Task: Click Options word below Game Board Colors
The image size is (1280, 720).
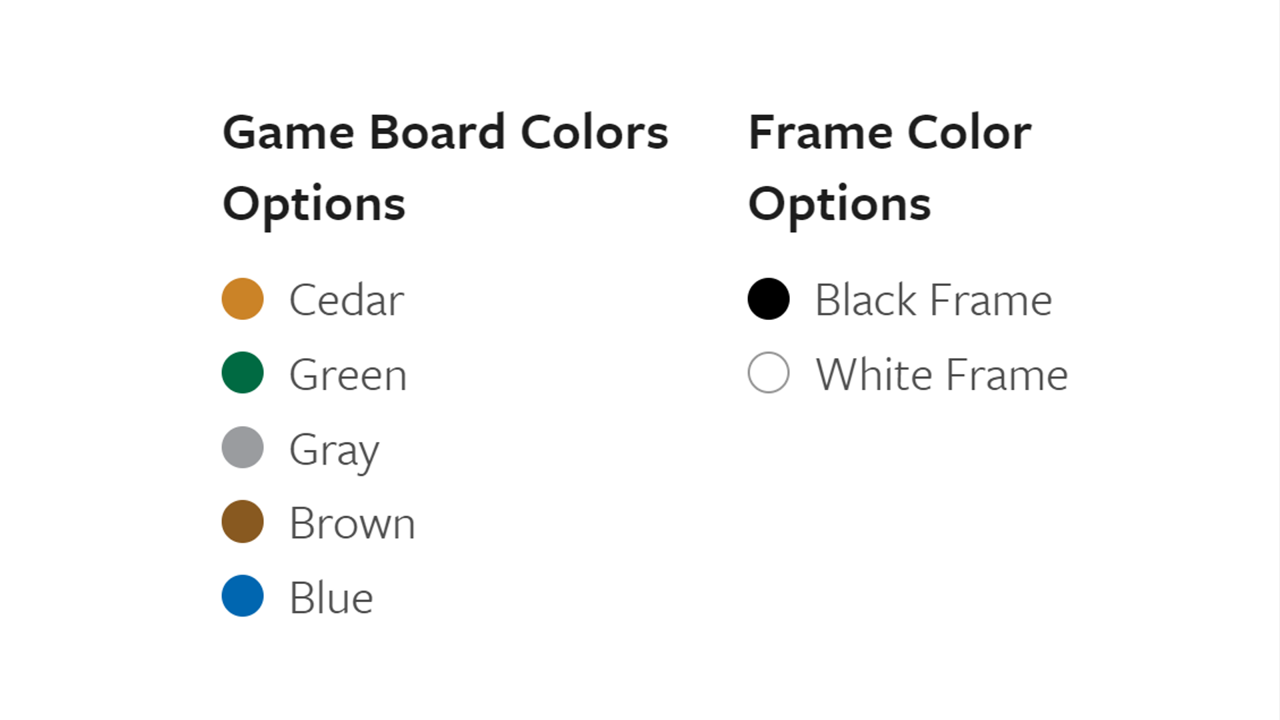Action: (x=314, y=206)
